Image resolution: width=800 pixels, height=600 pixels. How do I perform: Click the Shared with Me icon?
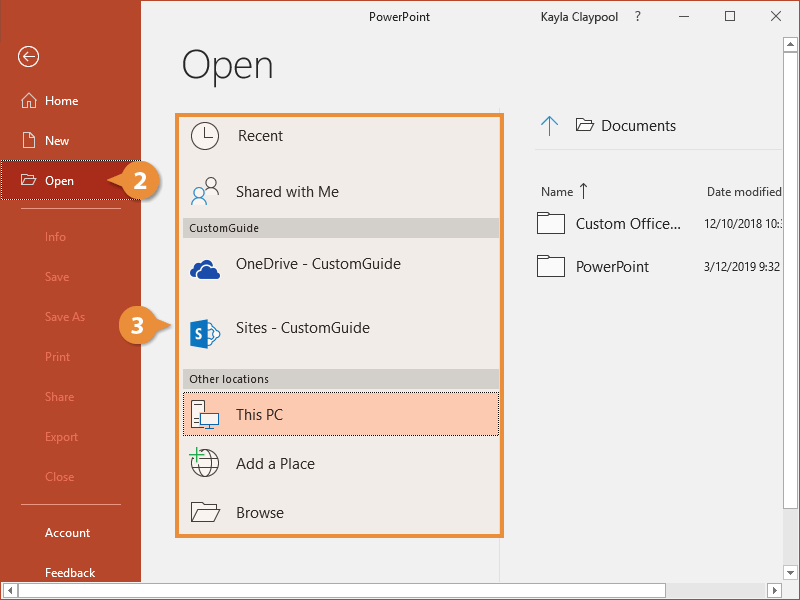[204, 190]
